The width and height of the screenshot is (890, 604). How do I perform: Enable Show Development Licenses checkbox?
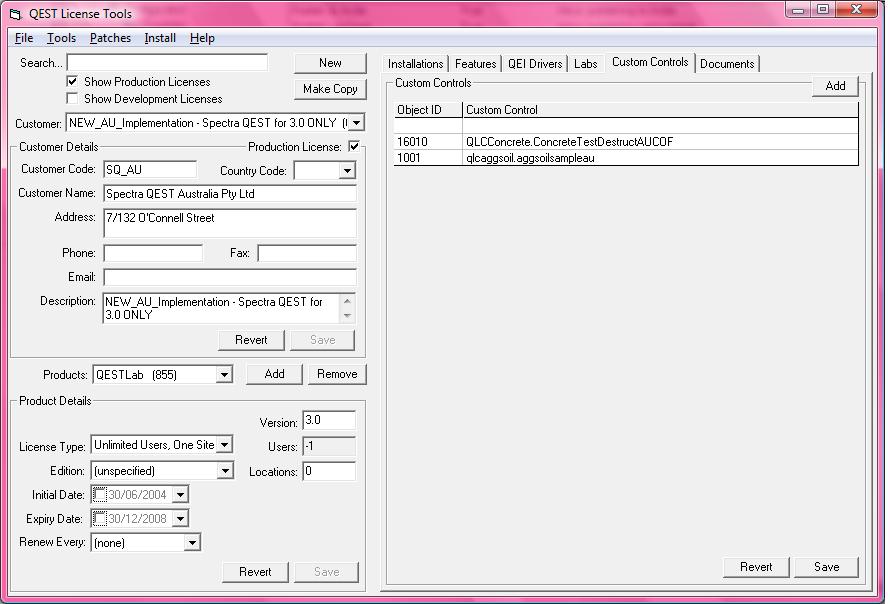(72, 99)
